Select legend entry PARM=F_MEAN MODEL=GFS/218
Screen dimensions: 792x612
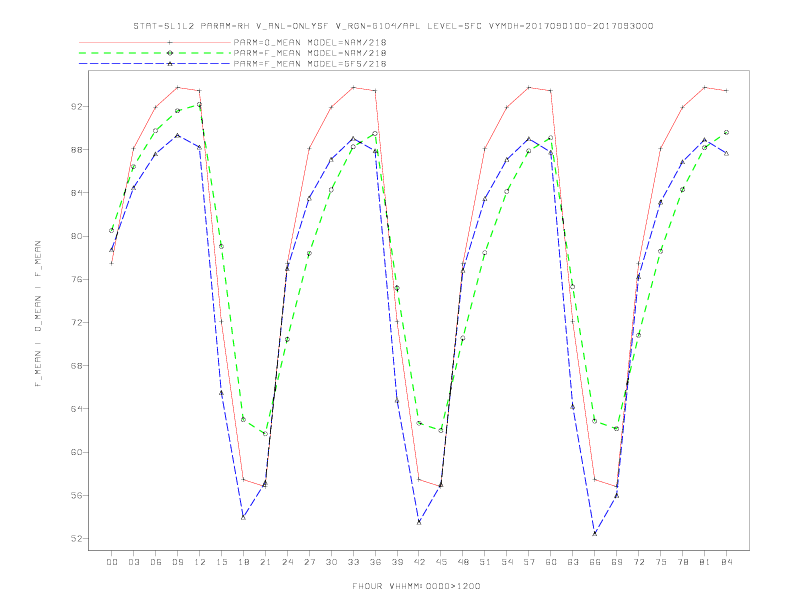coord(310,64)
